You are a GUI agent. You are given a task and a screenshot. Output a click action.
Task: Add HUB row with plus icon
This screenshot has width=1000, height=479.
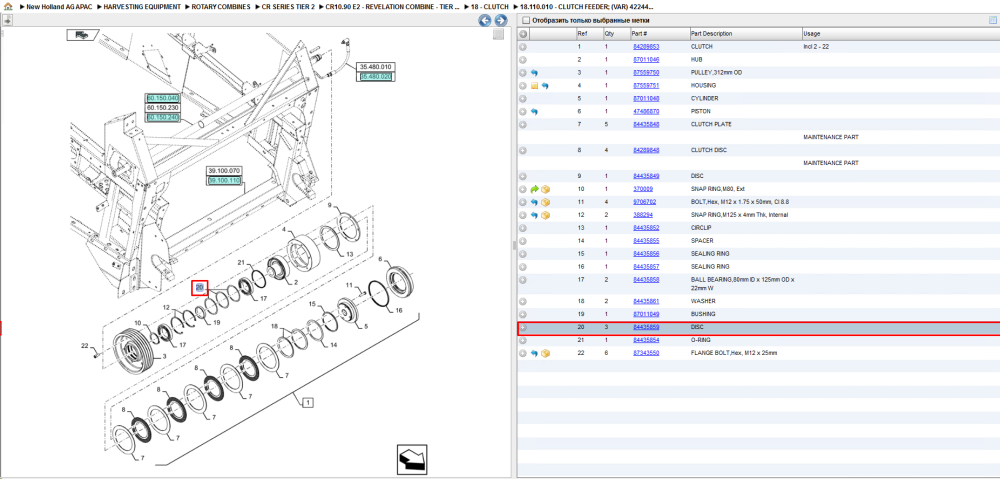pos(523,59)
